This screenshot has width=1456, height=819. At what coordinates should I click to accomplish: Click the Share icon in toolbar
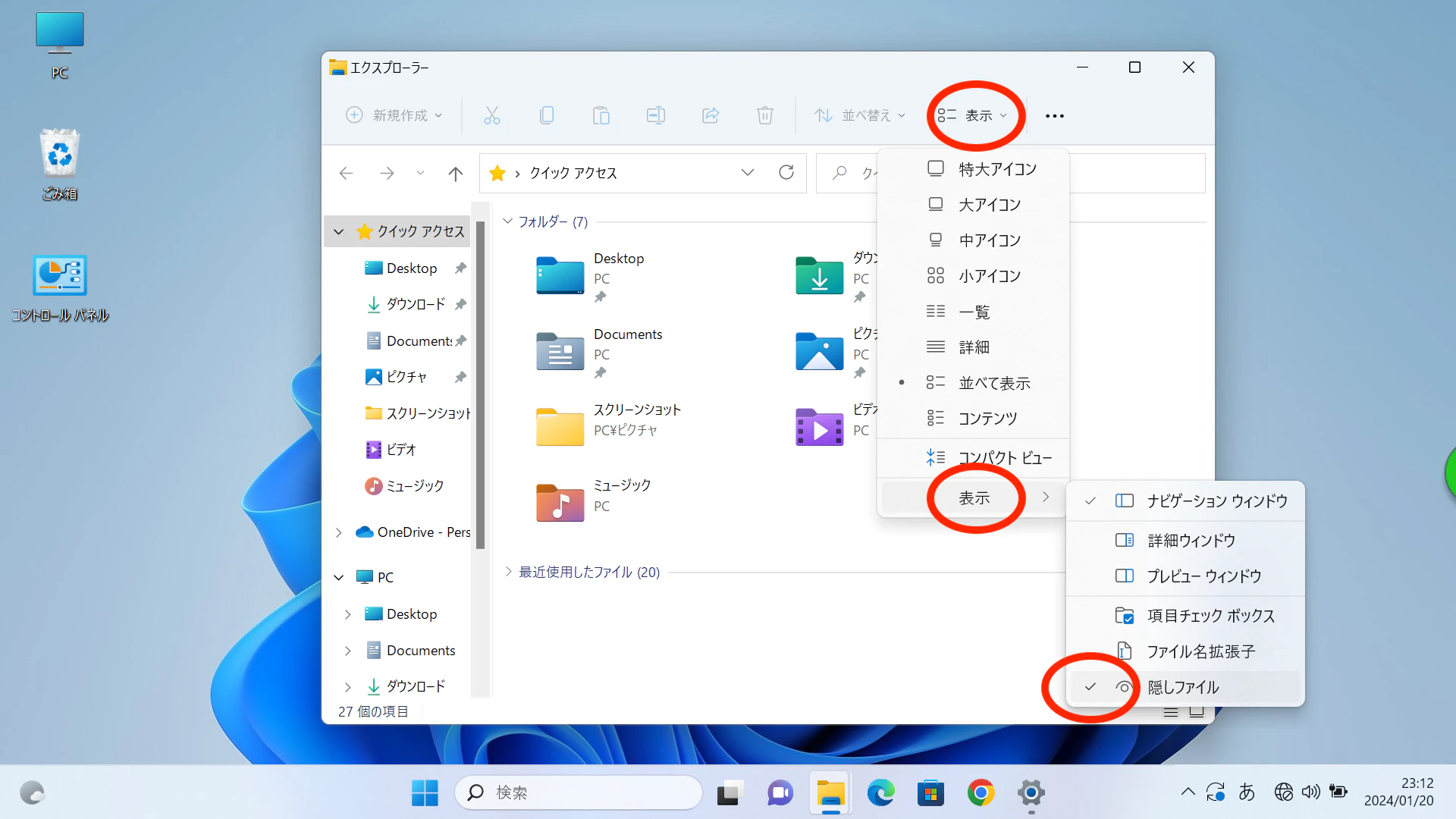(x=711, y=115)
